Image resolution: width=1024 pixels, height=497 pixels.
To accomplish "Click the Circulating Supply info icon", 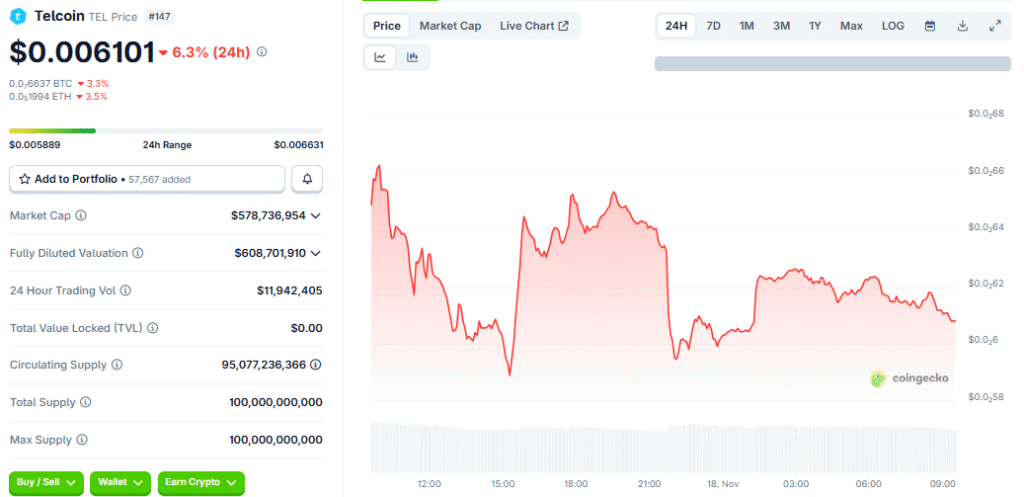I will (117, 366).
